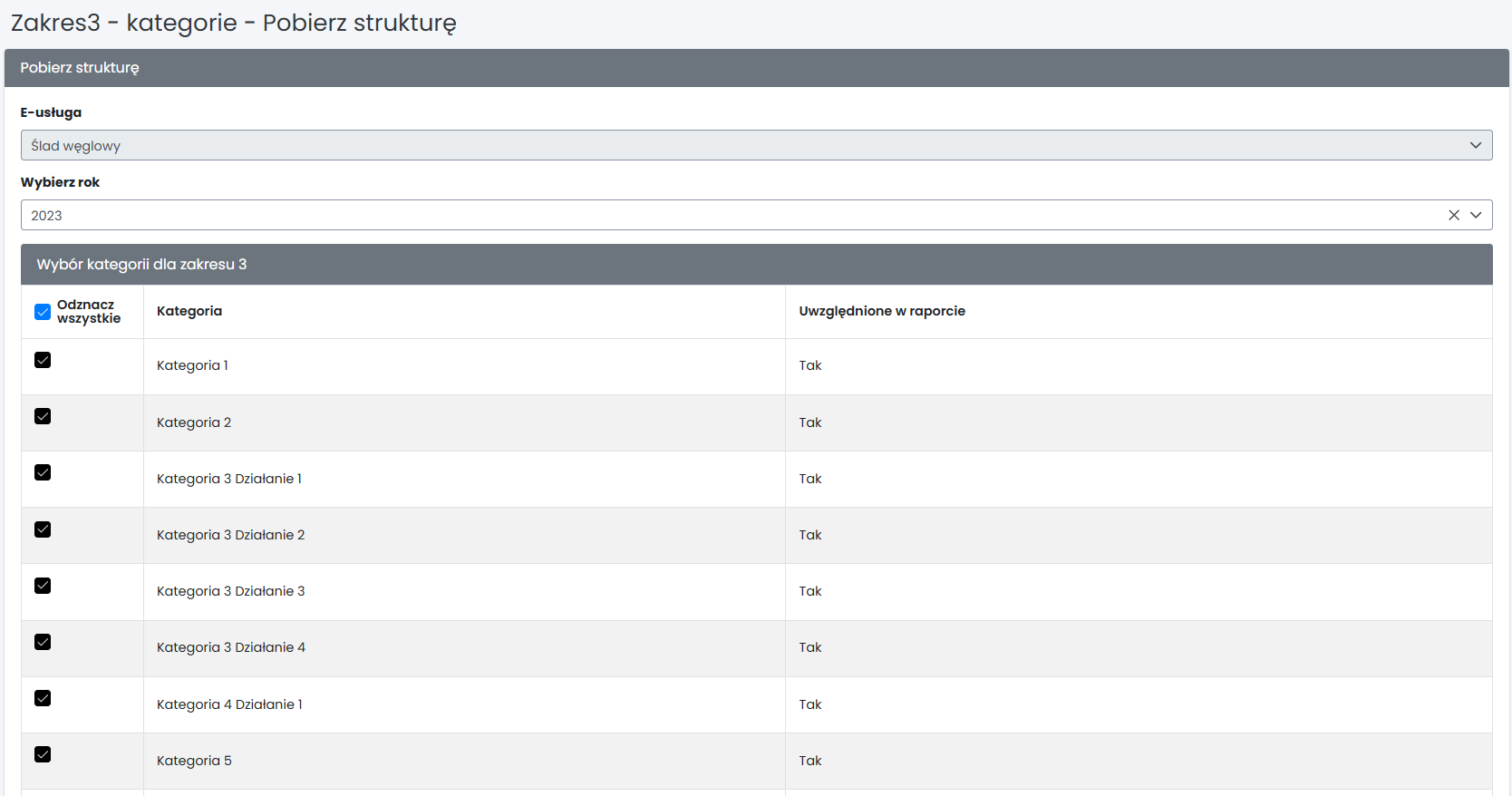Uncheck Kategoria 4 Działanie 1 checkbox
The width and height of the screenshot is (1512, 796).
click(43, 698)
